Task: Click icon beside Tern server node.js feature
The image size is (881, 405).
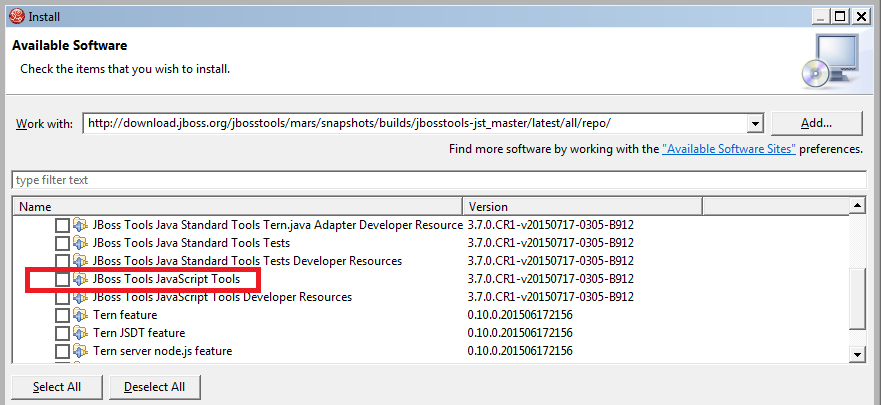Action: coord(81,352)
